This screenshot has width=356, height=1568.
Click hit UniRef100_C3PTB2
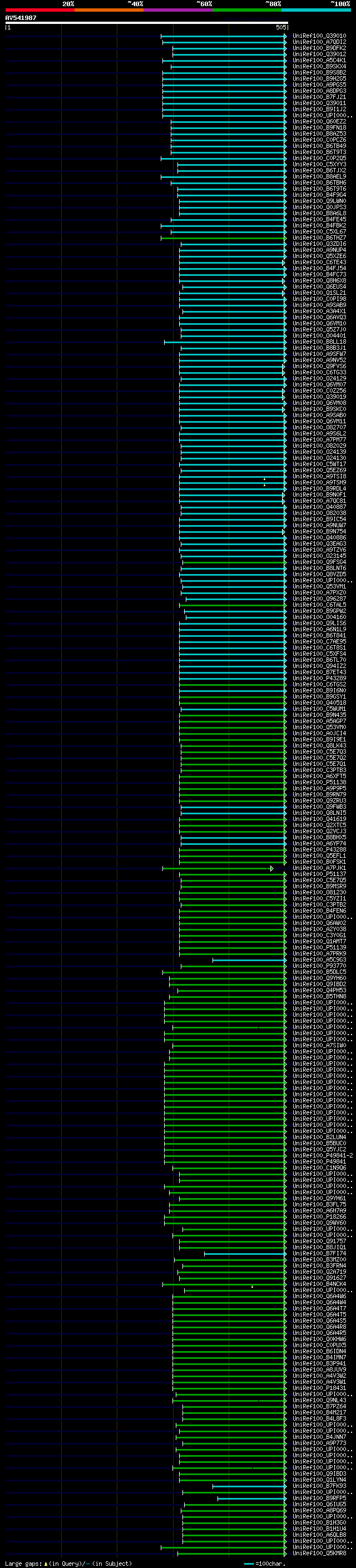(x=319, y=904)
